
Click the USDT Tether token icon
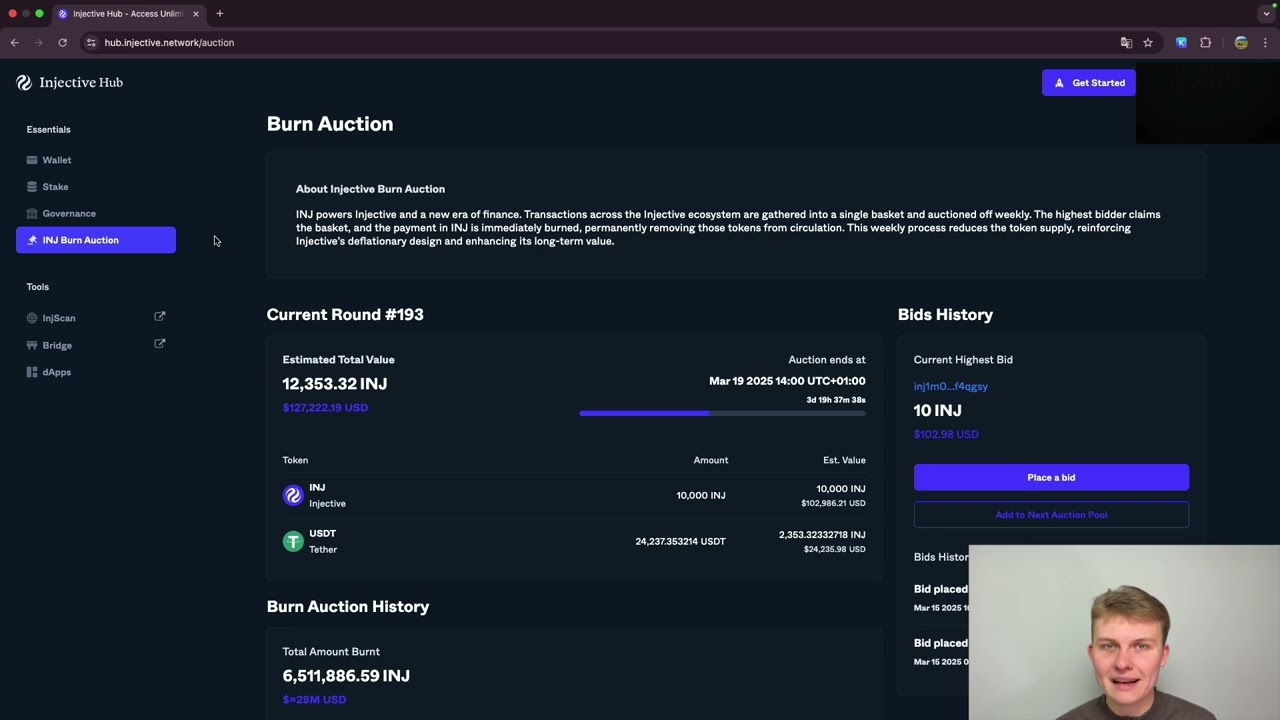pos(293,542)
